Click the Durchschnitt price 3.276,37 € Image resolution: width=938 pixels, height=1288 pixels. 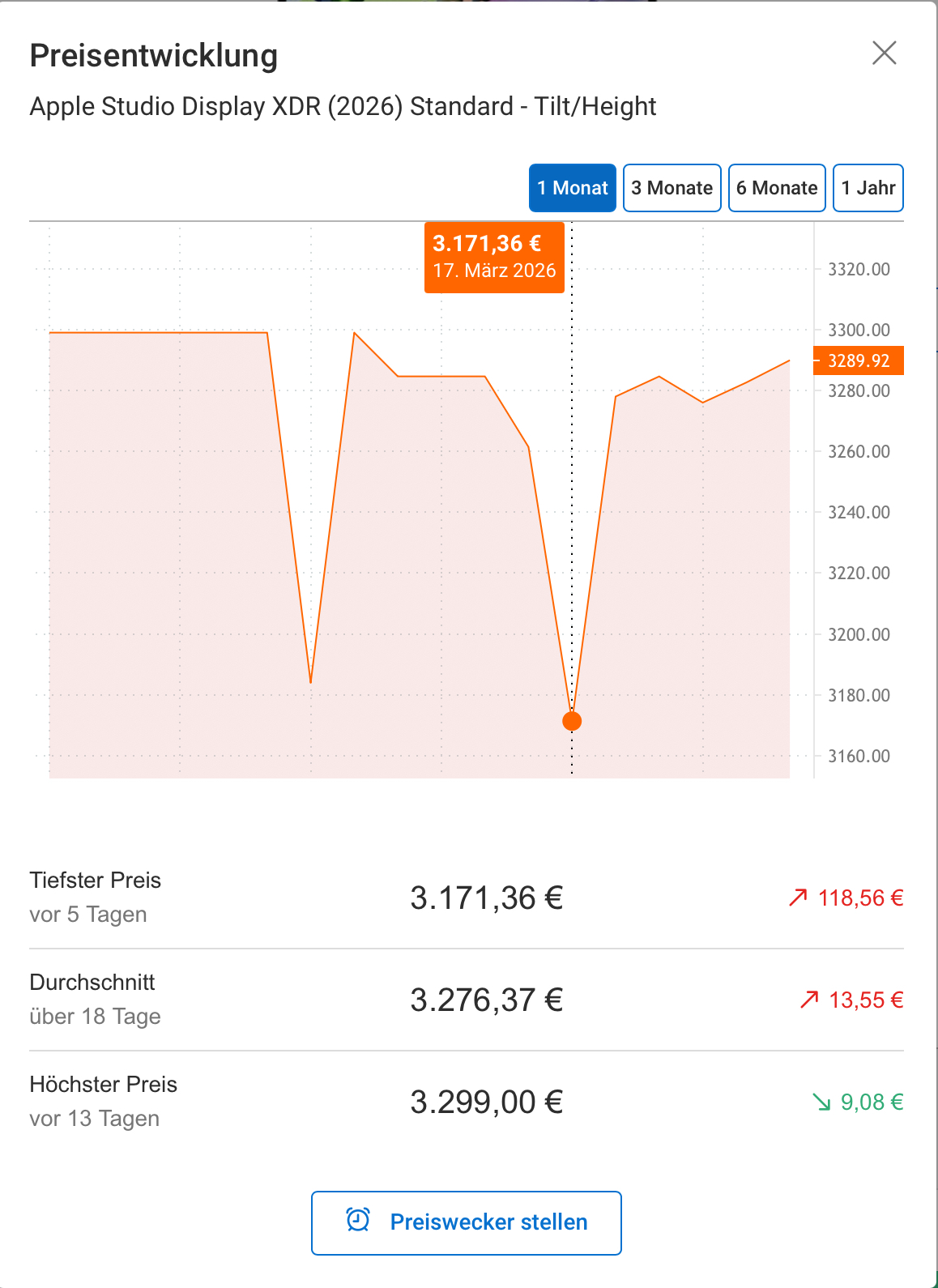coord(486,1000)
